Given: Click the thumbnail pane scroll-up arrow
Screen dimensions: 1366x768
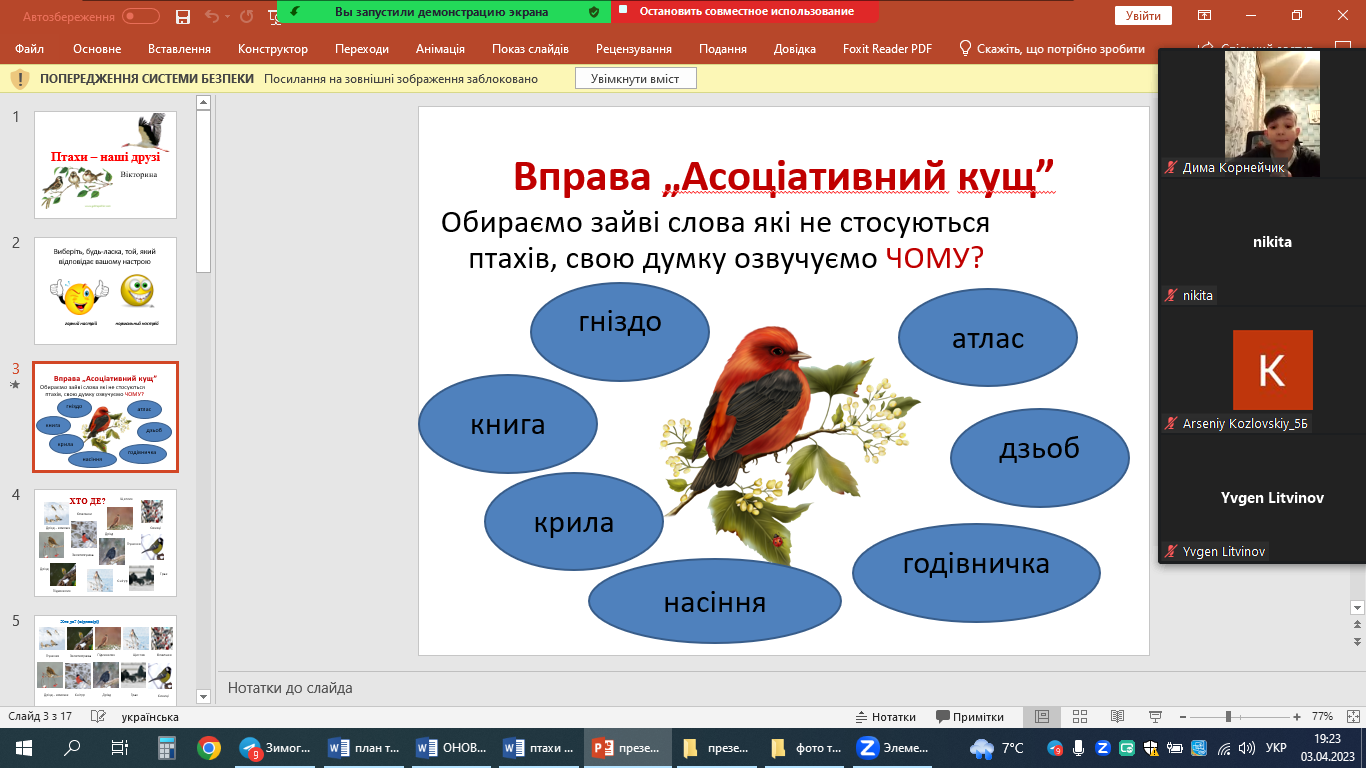Looking at the screenshot, I should pyautogui.click(x=204, y=102).
